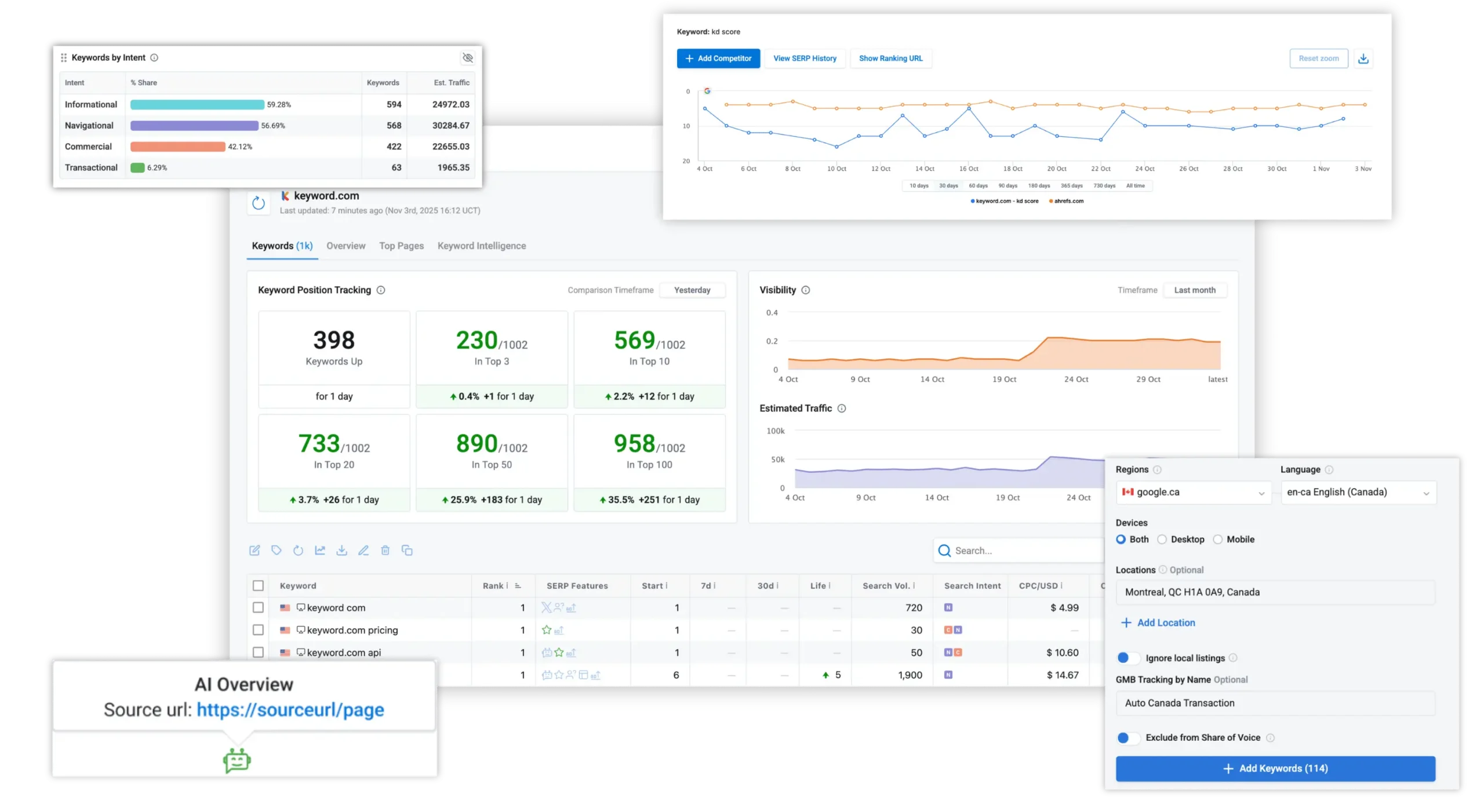
Task: Click the download icon in the toolbar row
Action: pos(342,550)
